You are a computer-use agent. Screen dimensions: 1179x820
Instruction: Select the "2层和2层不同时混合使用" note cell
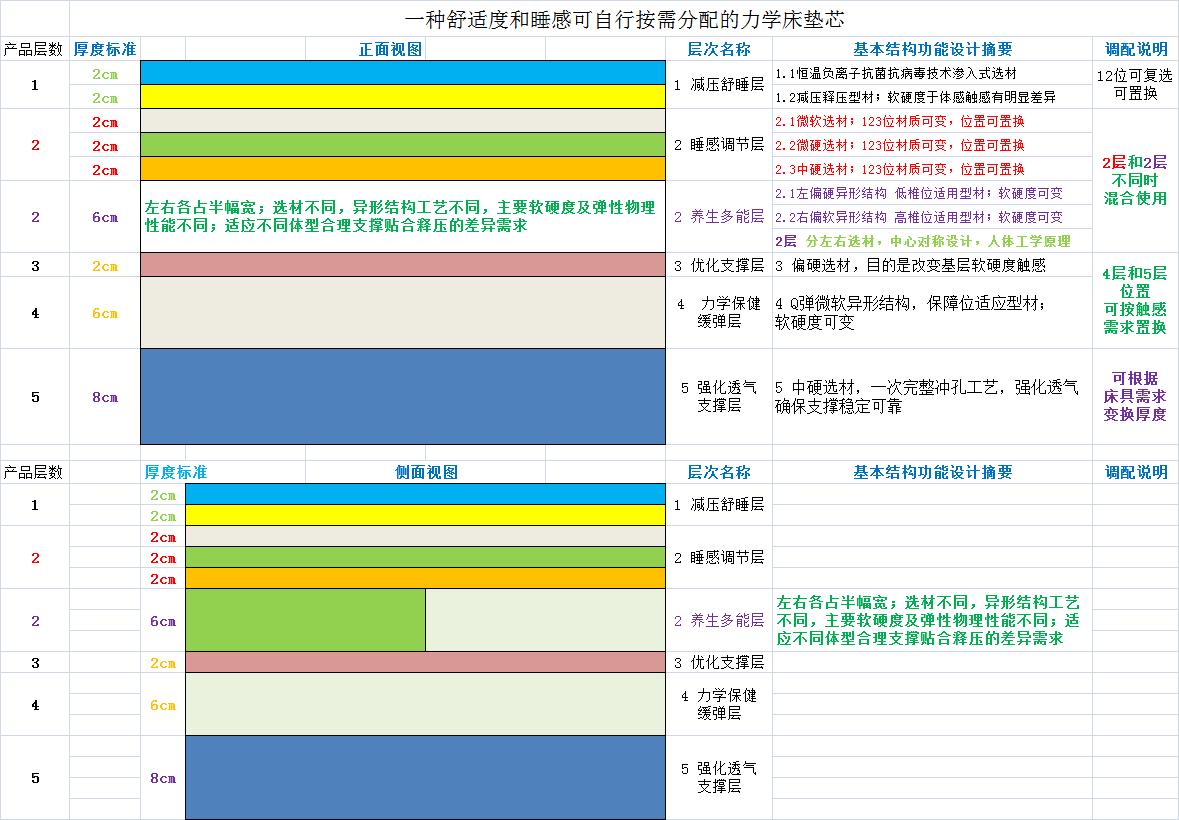1135,180
